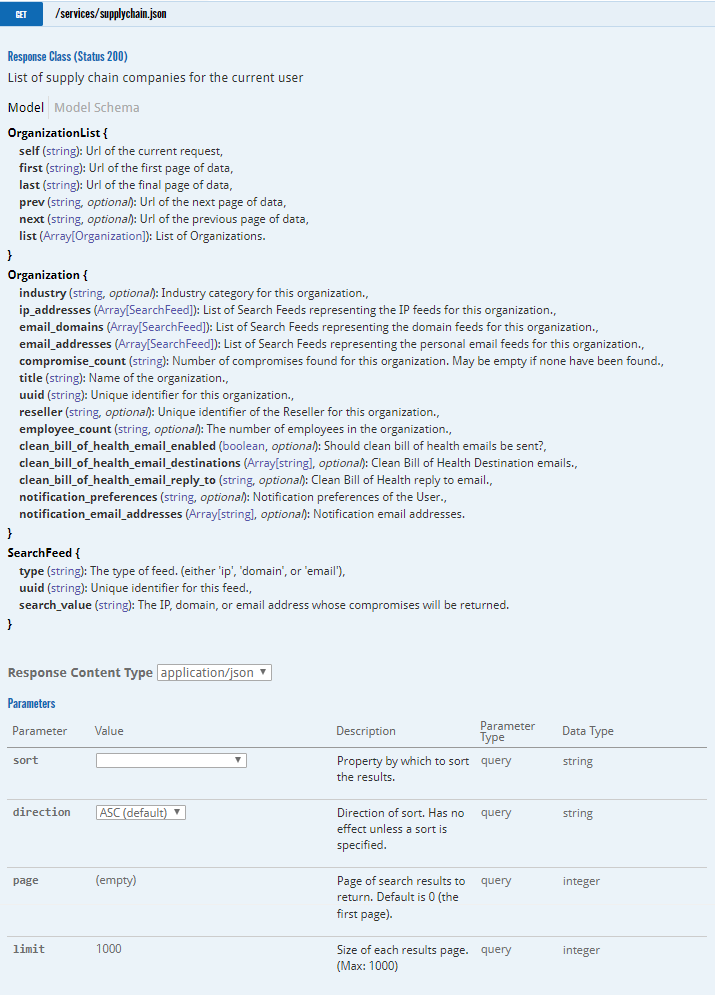Click the GET method badge

(x=21, y=16)
